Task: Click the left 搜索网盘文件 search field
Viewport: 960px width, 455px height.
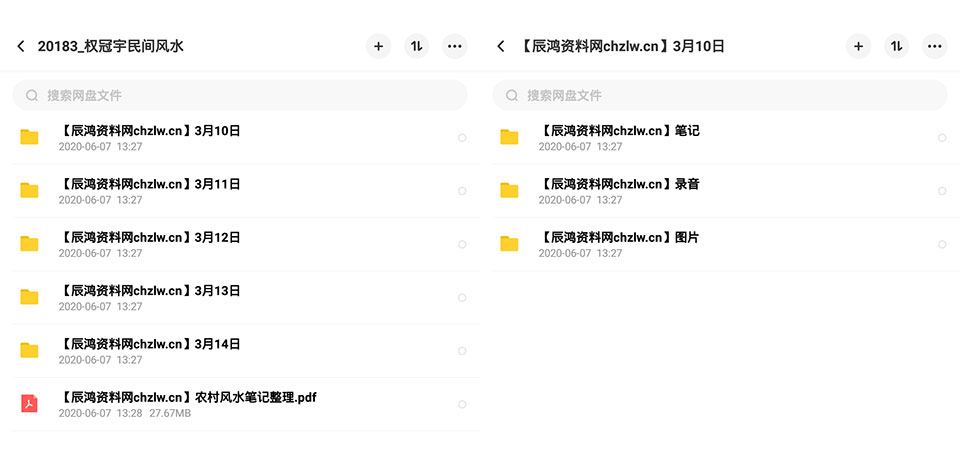Action: 240,96
